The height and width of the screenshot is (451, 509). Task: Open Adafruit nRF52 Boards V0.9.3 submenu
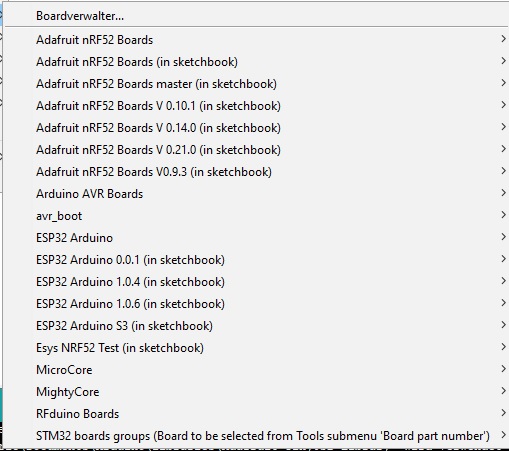256,172
